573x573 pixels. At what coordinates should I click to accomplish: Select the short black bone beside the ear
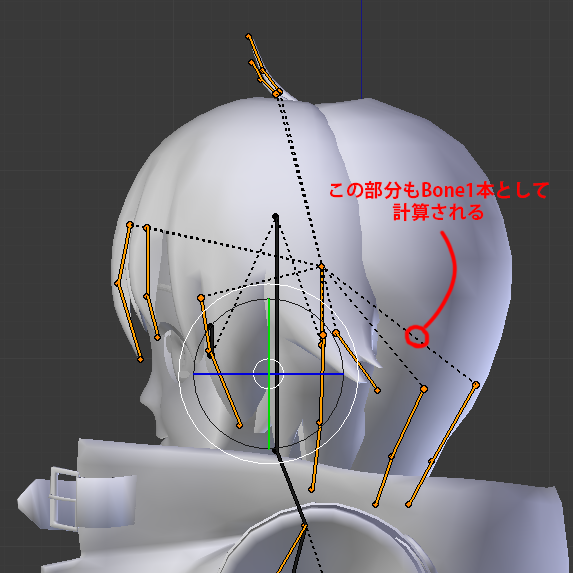[x=211, y=340]
